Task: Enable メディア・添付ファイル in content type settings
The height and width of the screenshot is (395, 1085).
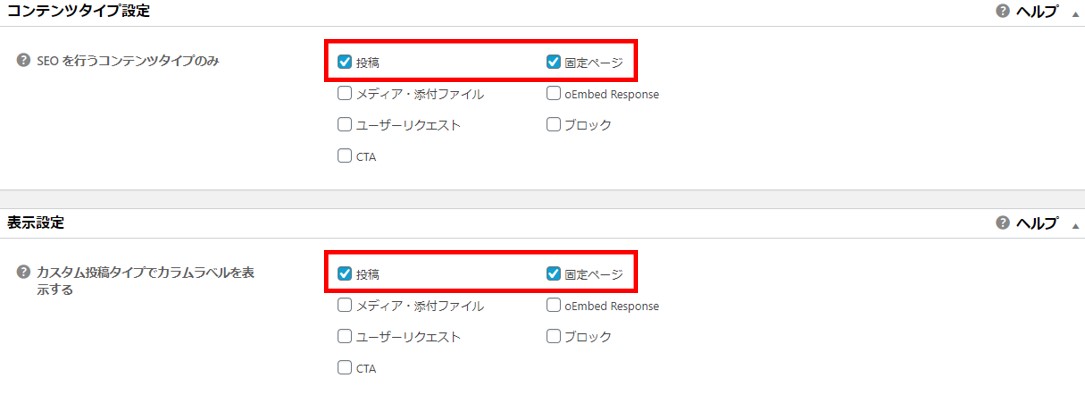Action: [345, 93]
